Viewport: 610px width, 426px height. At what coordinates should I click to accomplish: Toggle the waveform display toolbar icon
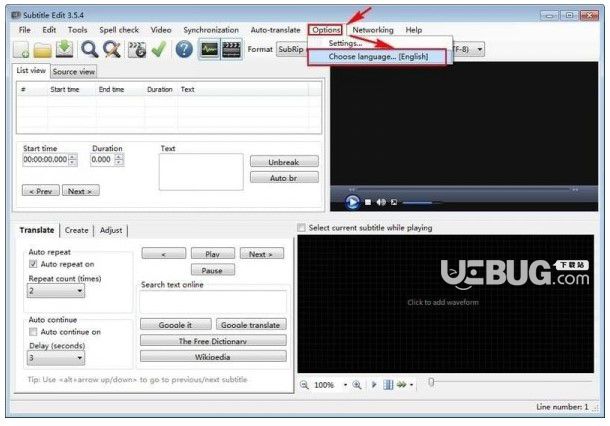209,49
